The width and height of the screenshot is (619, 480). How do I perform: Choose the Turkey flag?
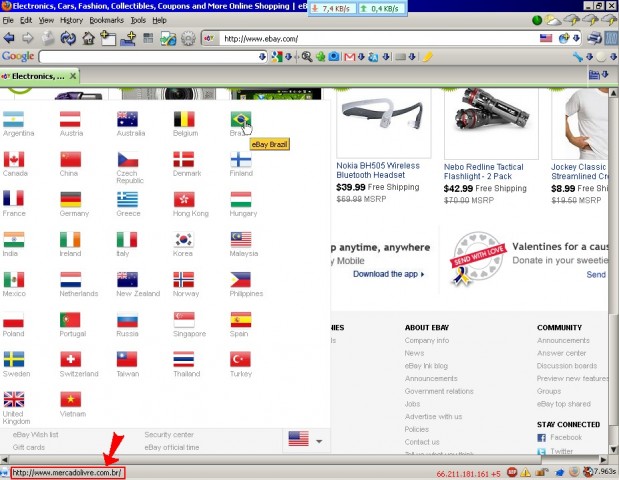(x=240, y=360)
